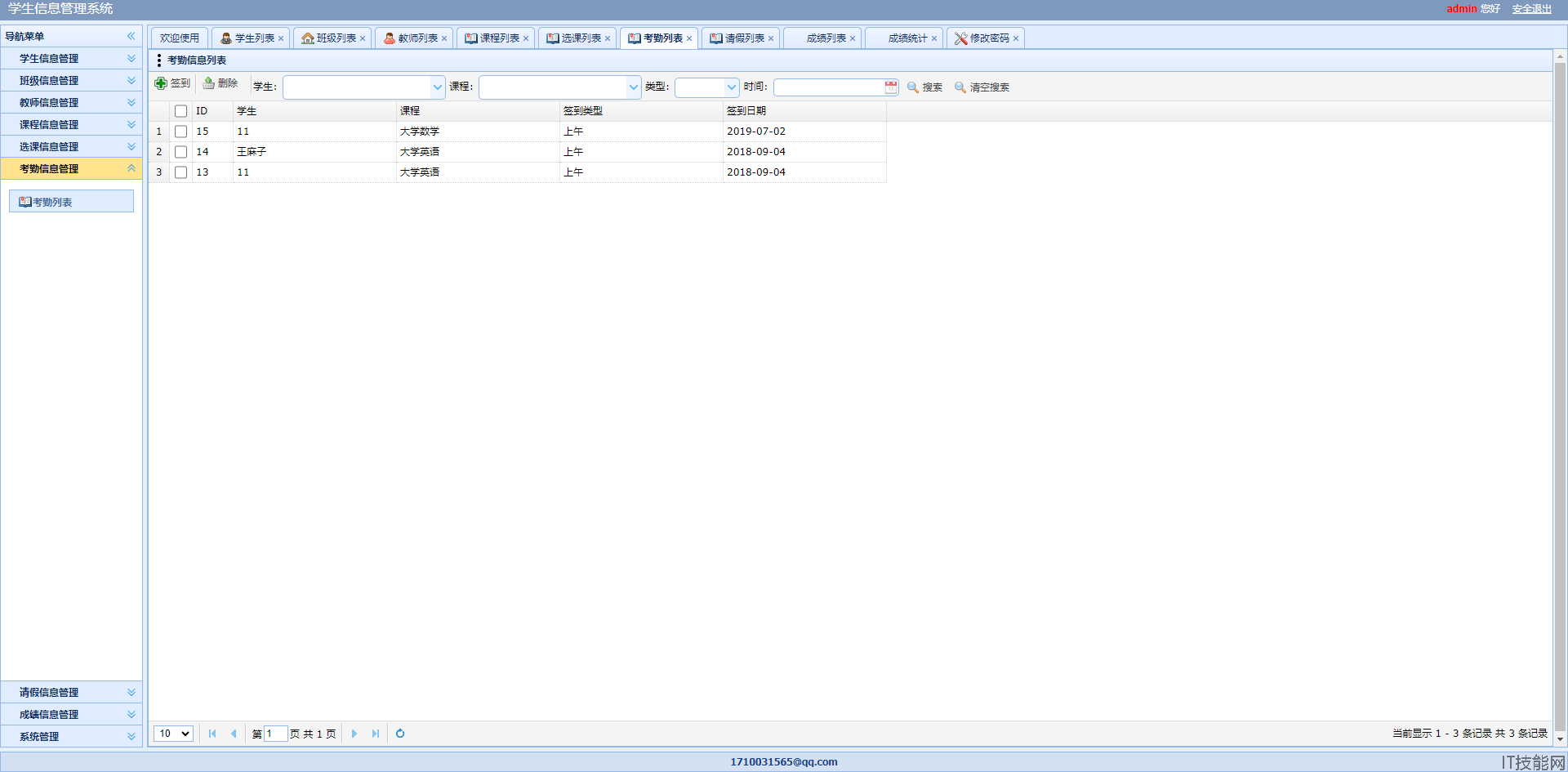
Task: Close the 成绩统计 tab
Action: point(934,38)
